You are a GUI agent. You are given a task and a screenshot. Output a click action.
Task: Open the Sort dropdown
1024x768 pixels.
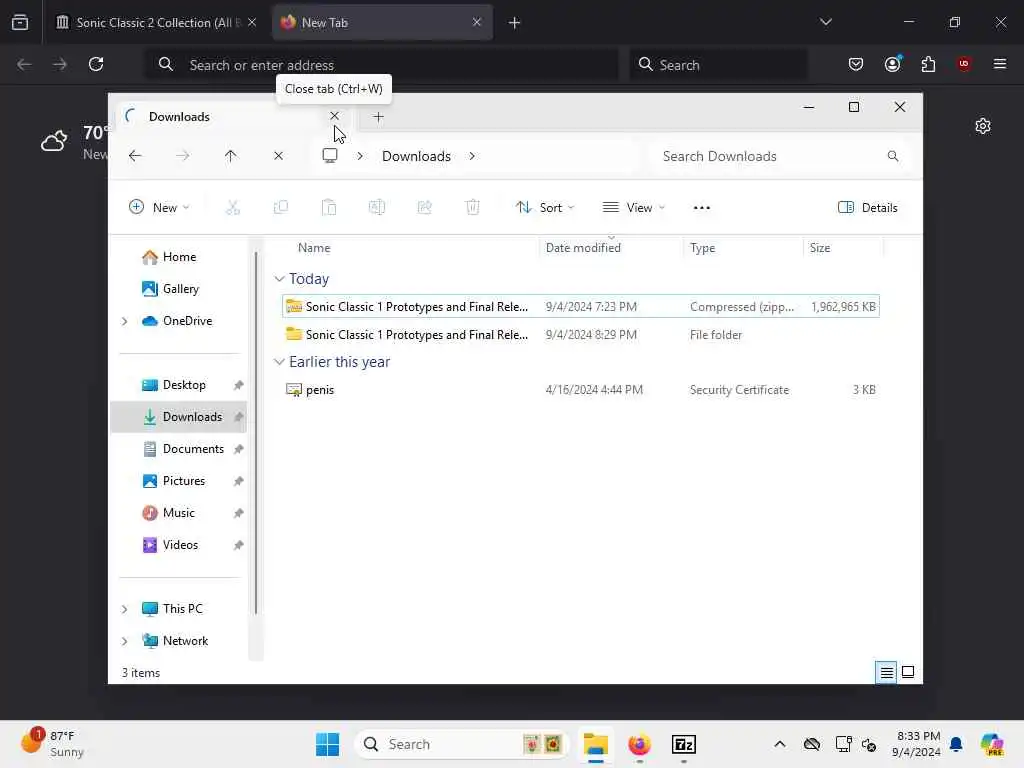(x=545, y=208)
